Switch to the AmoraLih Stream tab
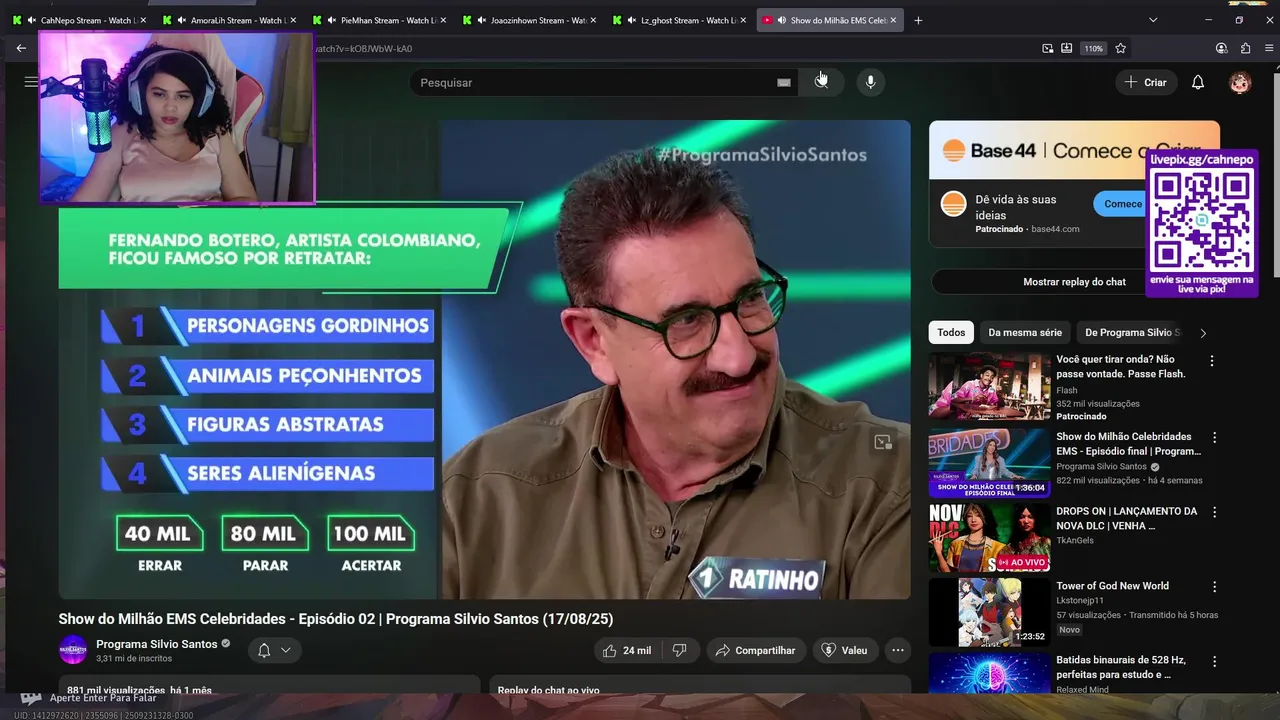The height and width of the screenshot is (720, 1280). pos(229,20)
